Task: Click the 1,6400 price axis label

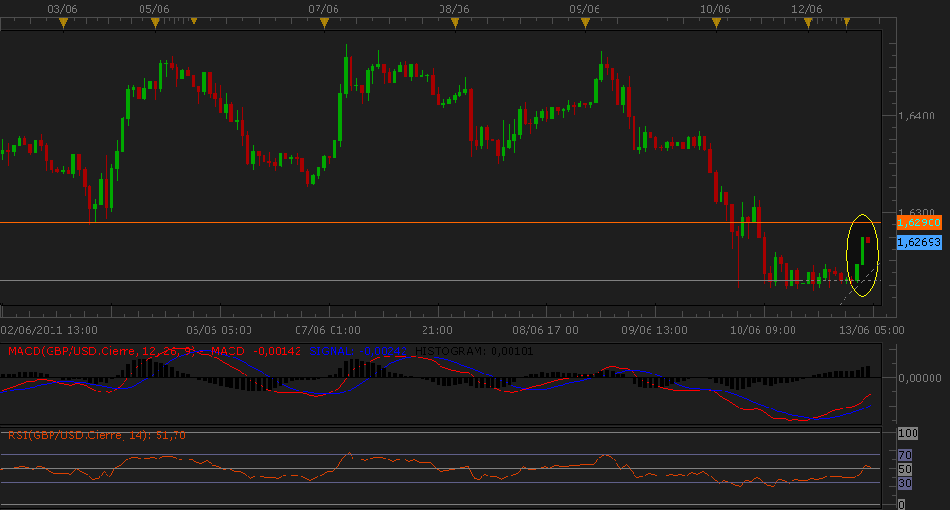Action: point(916,116)
